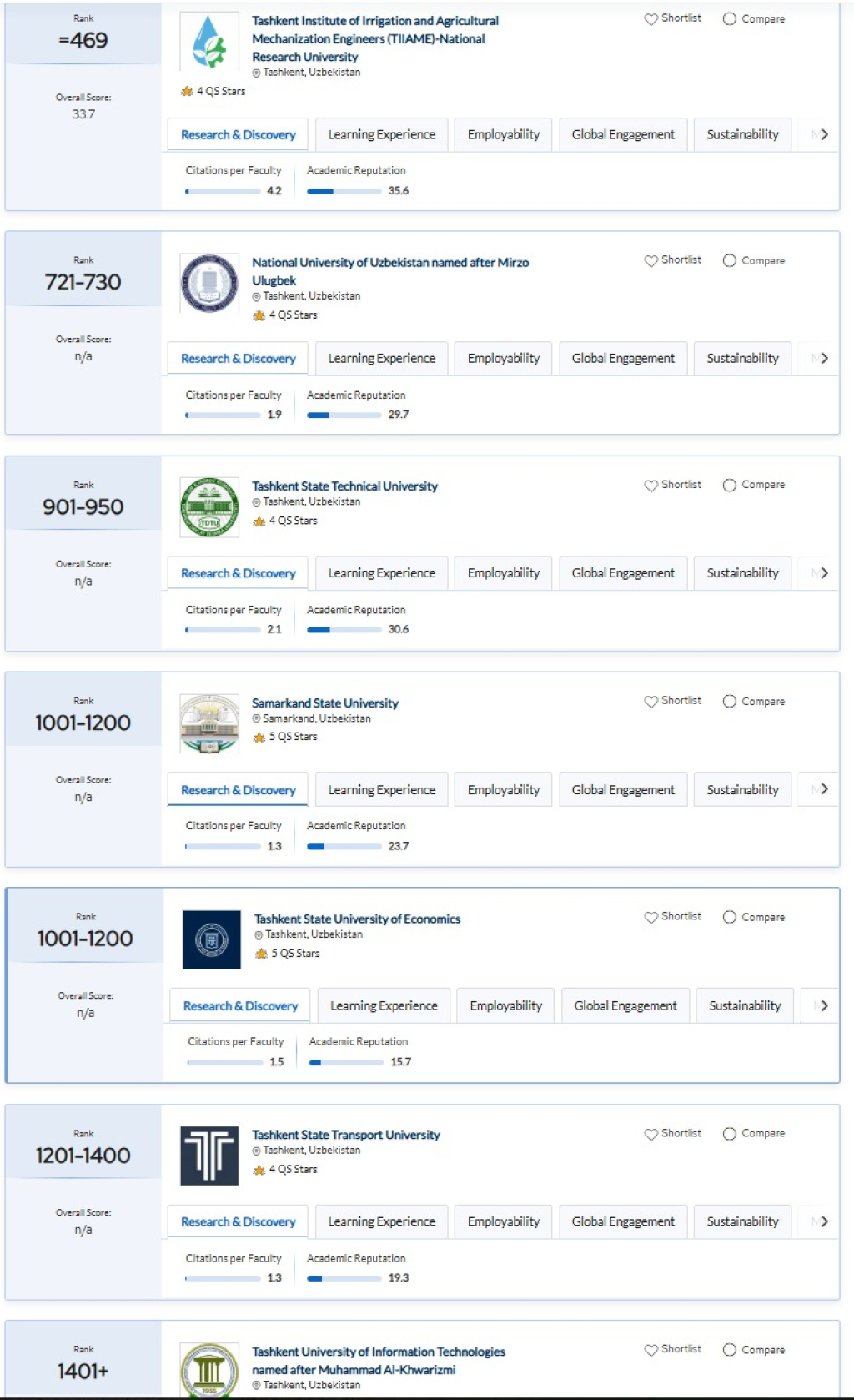Select Compare for National University of Uzbekistan
Screen dimensions: 854x1400
[730, 260]
